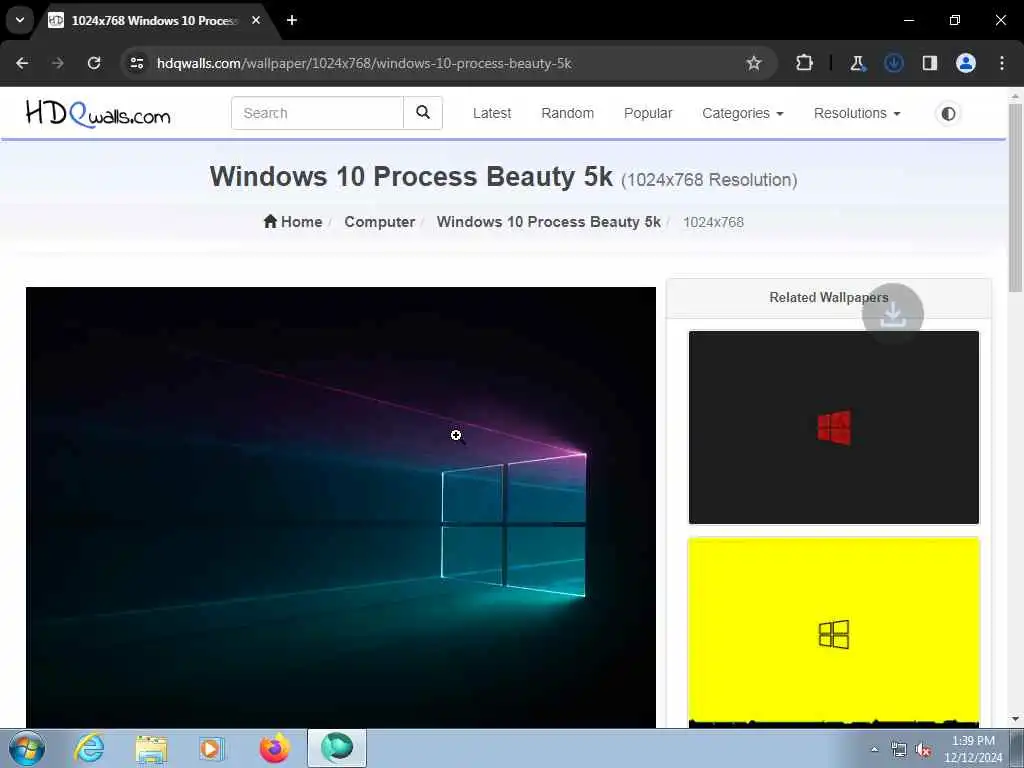Select the 1024x768 Windows 10 Process tab
Screen dimensions: 1024x768
click(x=154, y=20)
